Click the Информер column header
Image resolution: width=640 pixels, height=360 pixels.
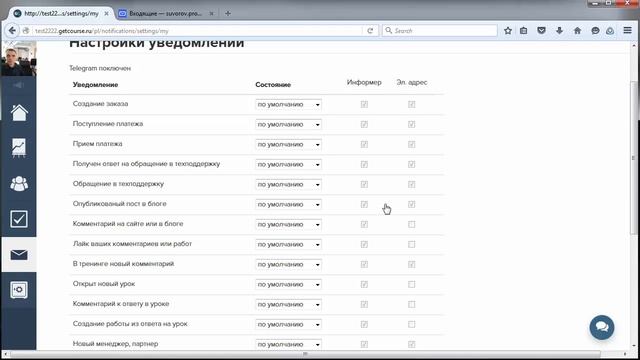pyautogui.click(x=364, y=82)
